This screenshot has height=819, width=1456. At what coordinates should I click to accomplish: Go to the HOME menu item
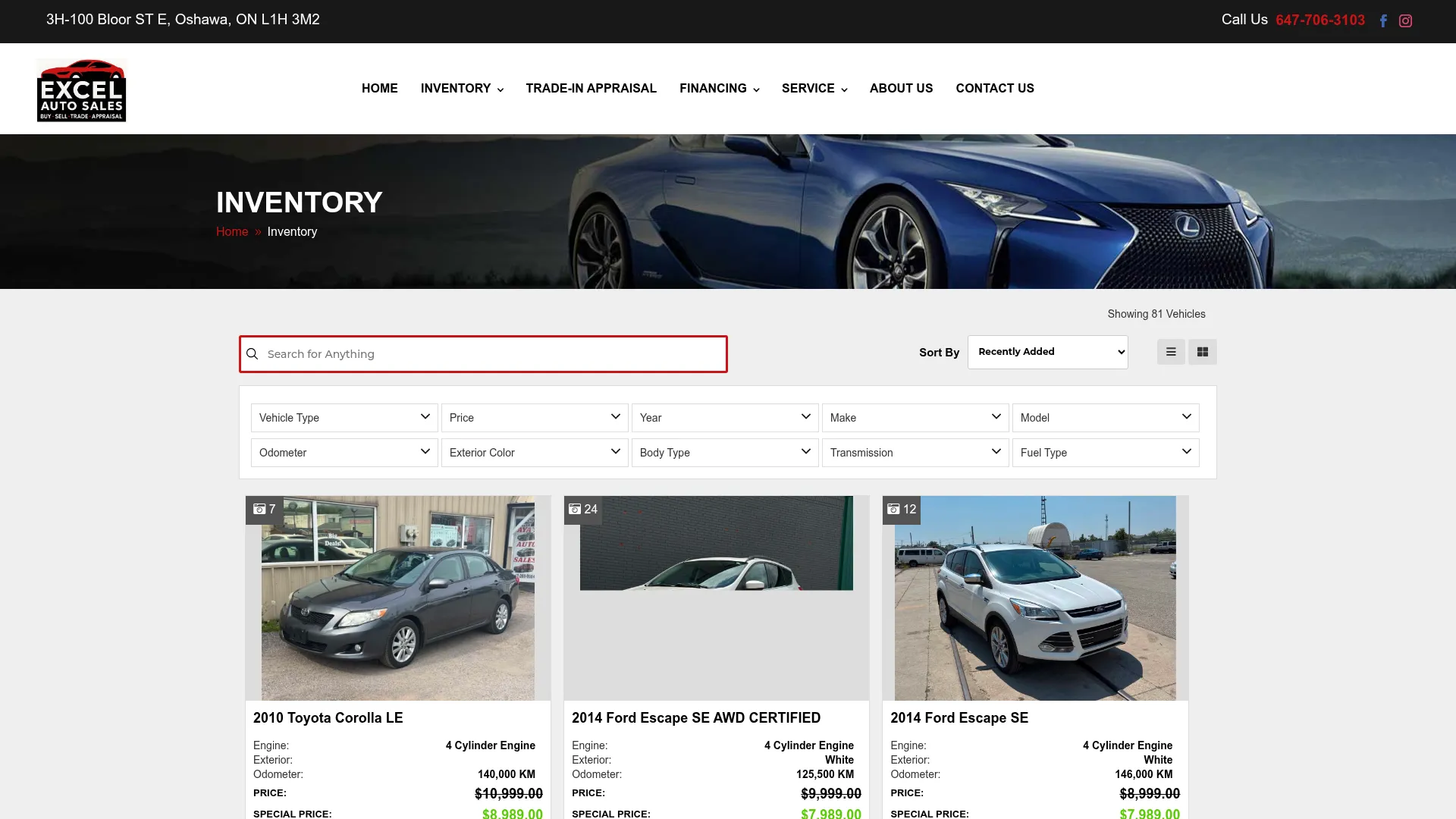click(x=379, y=89)
